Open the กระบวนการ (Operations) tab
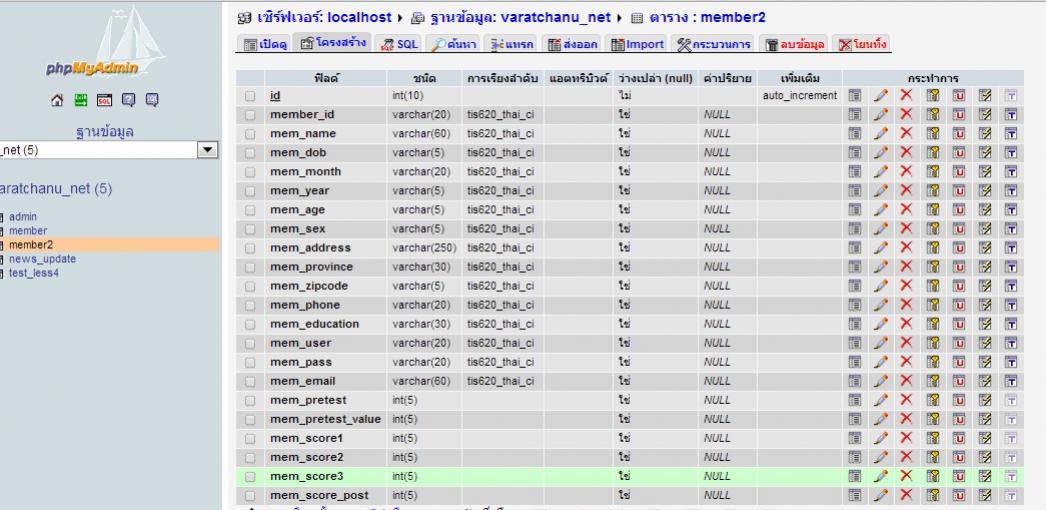Screen dimensions: 1046x510 click(x=713, y=45)
